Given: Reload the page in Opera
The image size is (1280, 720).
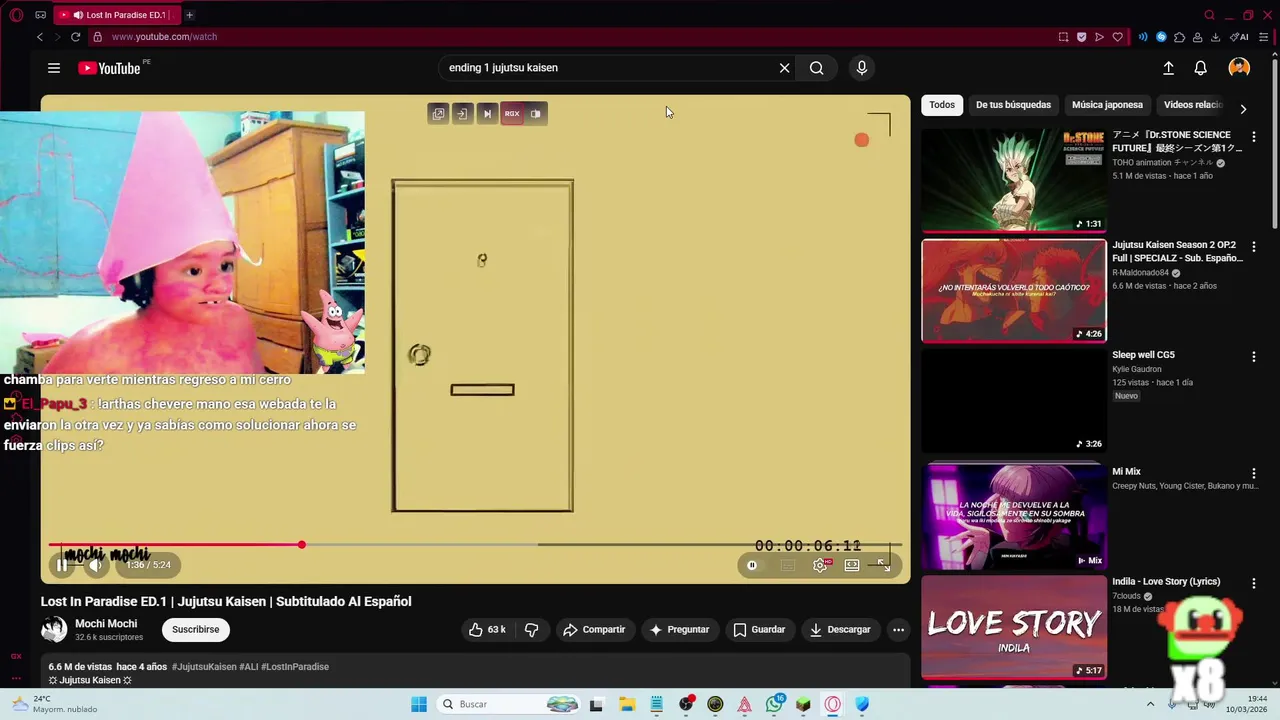Looking at the screenshot, I should tap(75, 37).
